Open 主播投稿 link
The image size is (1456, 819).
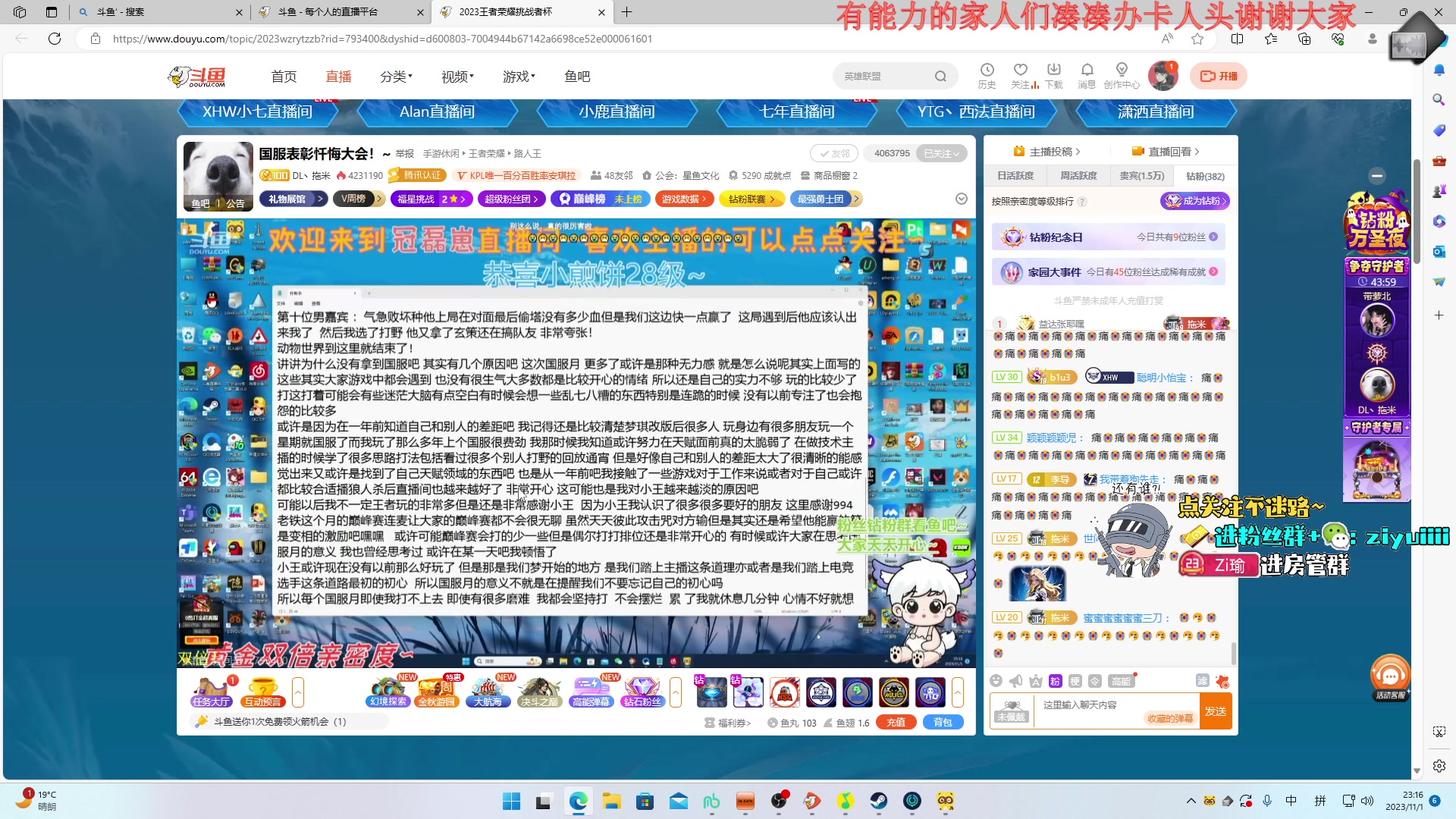1046,151
